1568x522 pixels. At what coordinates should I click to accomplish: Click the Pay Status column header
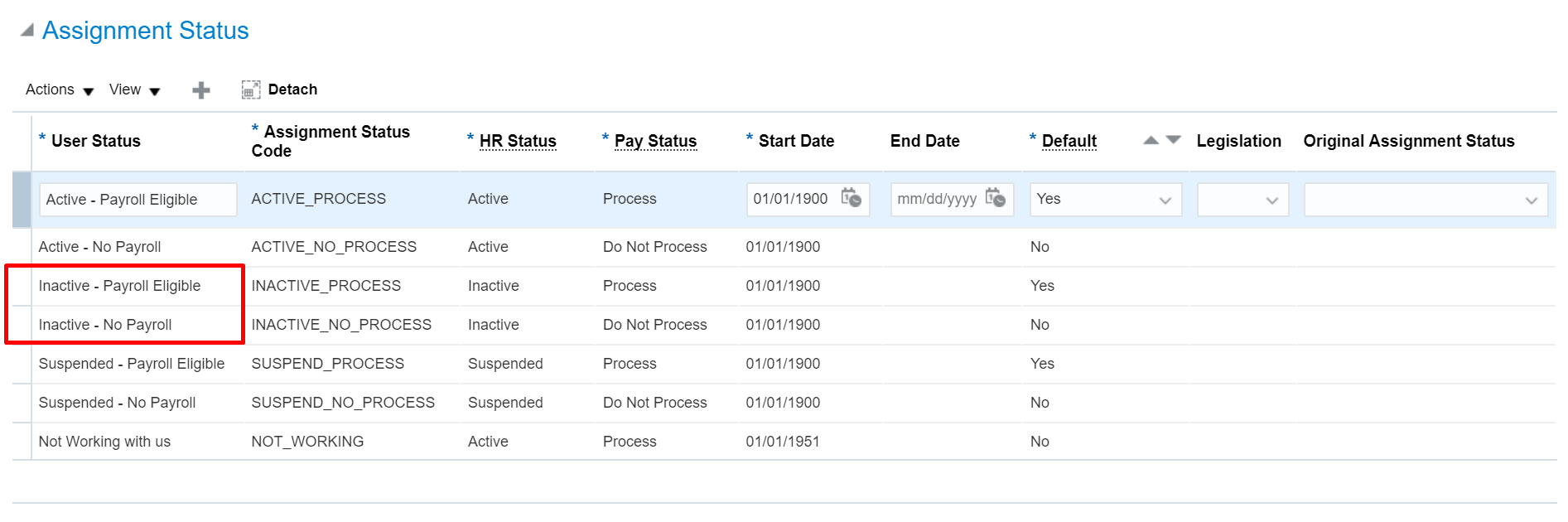click(655, 141)
